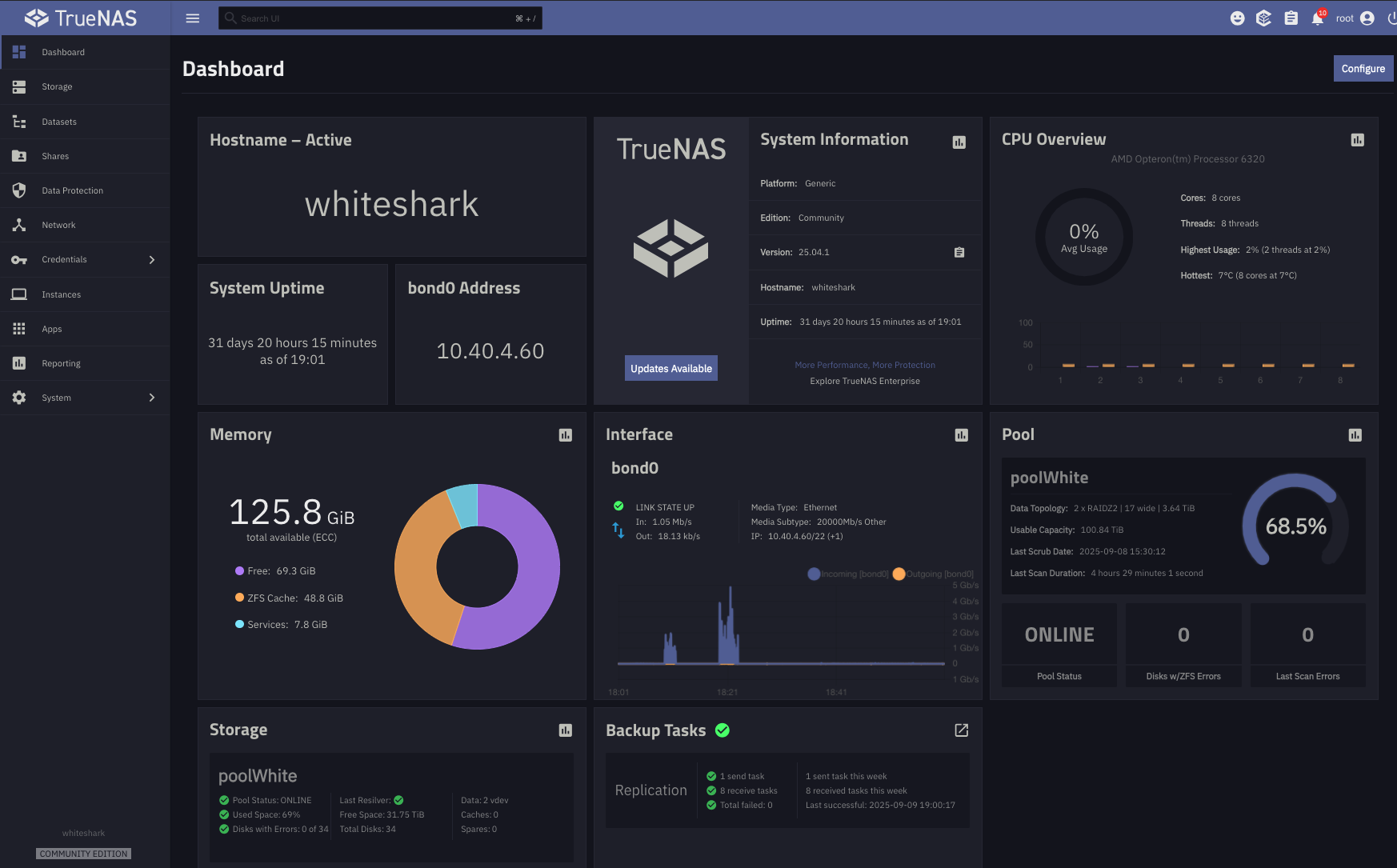
Task: Open TrueCommand status icon
Action: pyautogui.click(x=1263, y=18)
